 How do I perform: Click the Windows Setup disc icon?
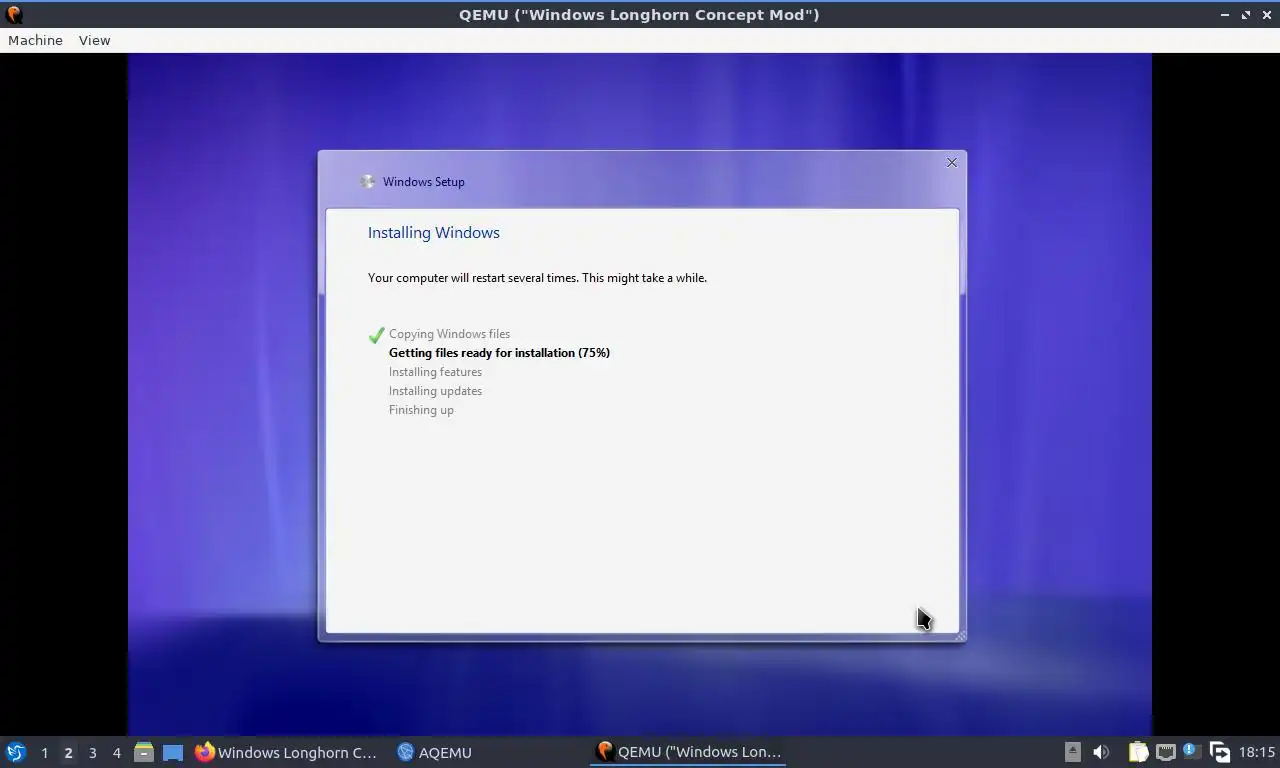click(x=368, y=181)
